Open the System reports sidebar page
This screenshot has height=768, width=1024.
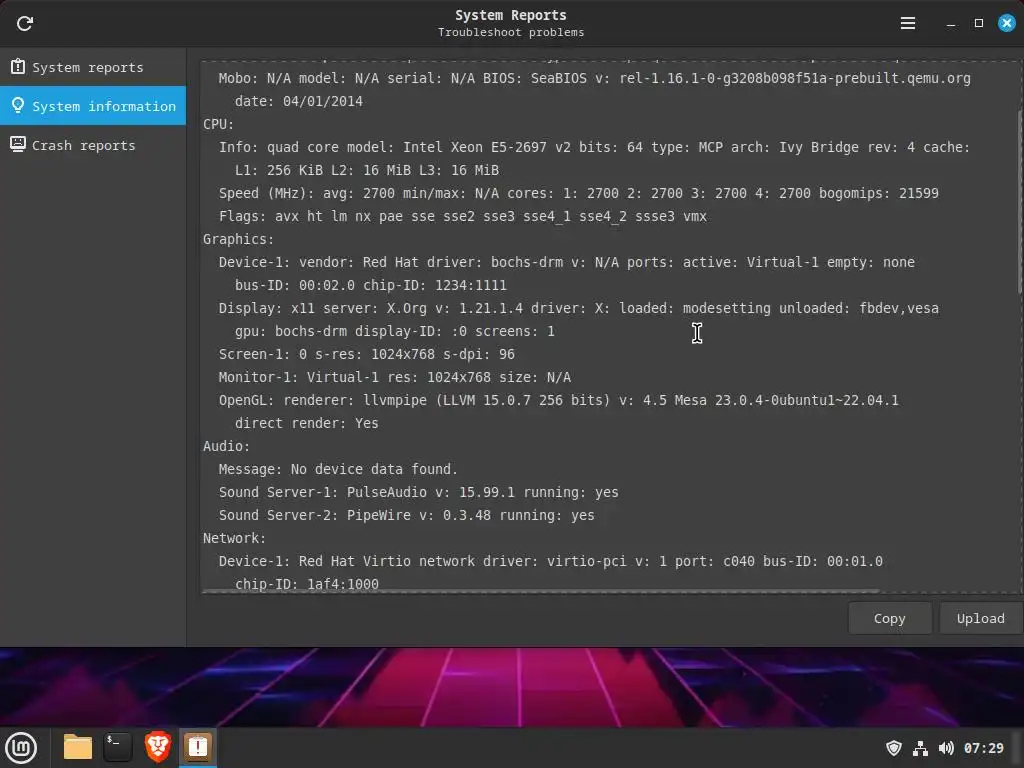tap(93, 67)
